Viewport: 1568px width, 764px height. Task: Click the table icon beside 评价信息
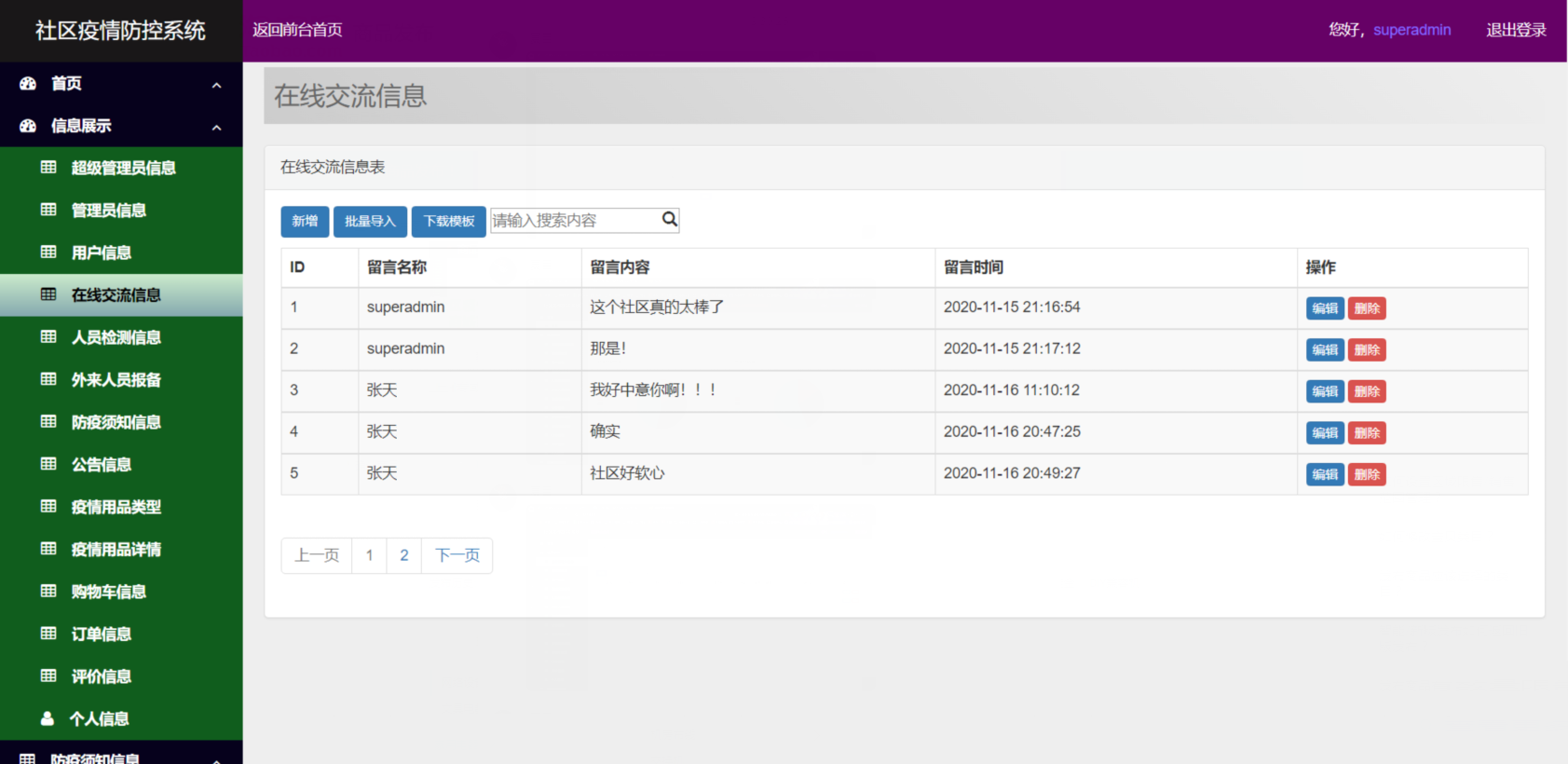pos(48,676)
